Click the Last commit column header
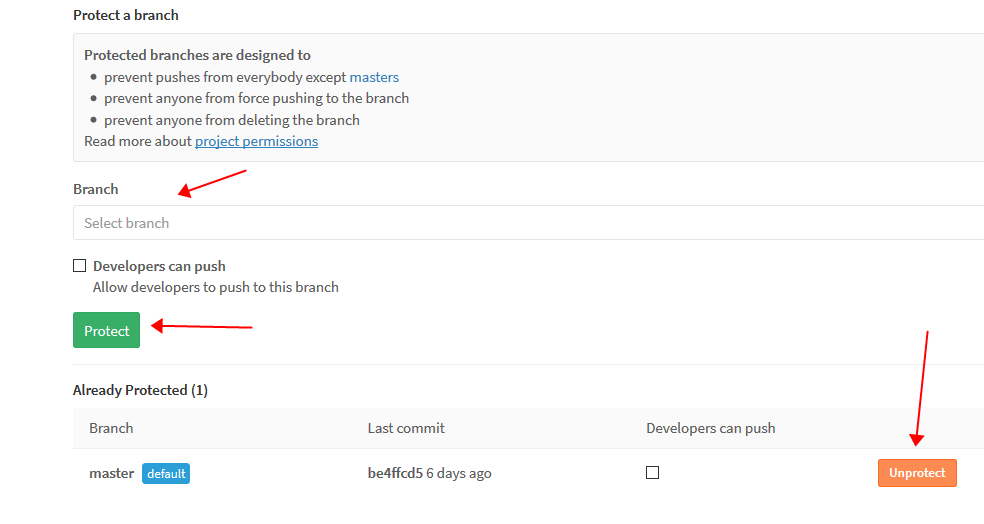984x524 pixels. coord(406,428)
